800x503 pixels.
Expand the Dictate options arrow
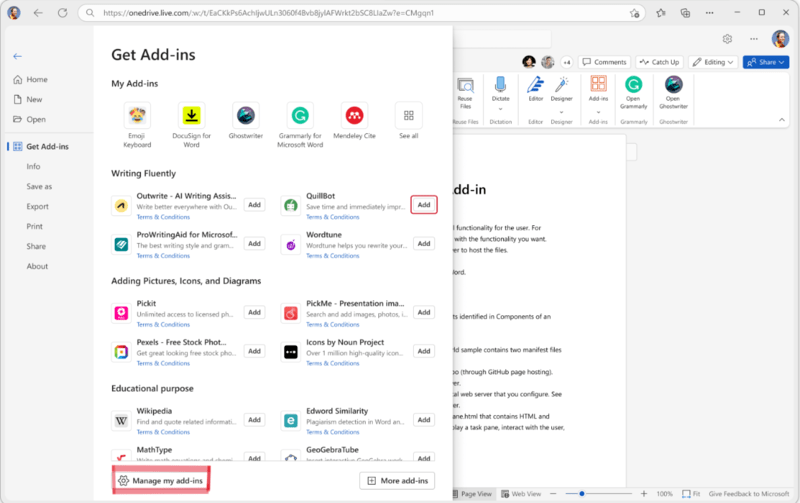coord(501,109)
